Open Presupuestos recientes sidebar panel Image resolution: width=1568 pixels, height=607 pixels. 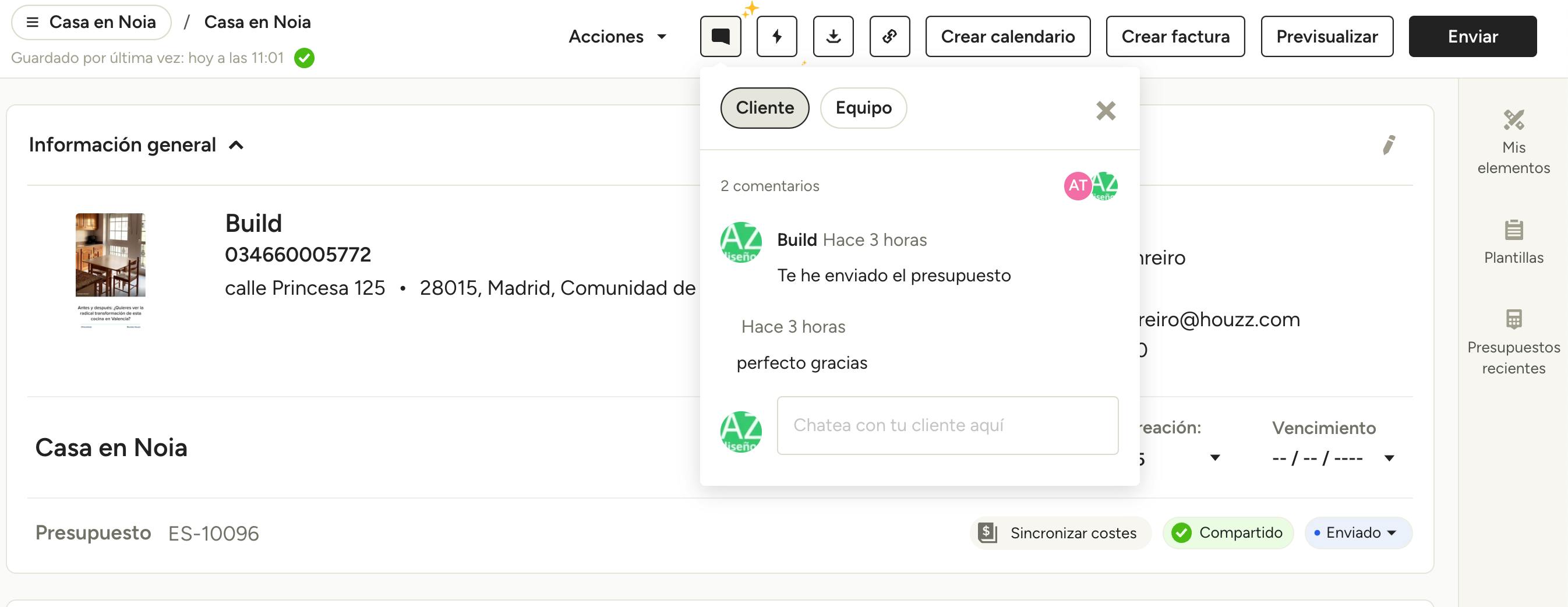click(1513, 342)
